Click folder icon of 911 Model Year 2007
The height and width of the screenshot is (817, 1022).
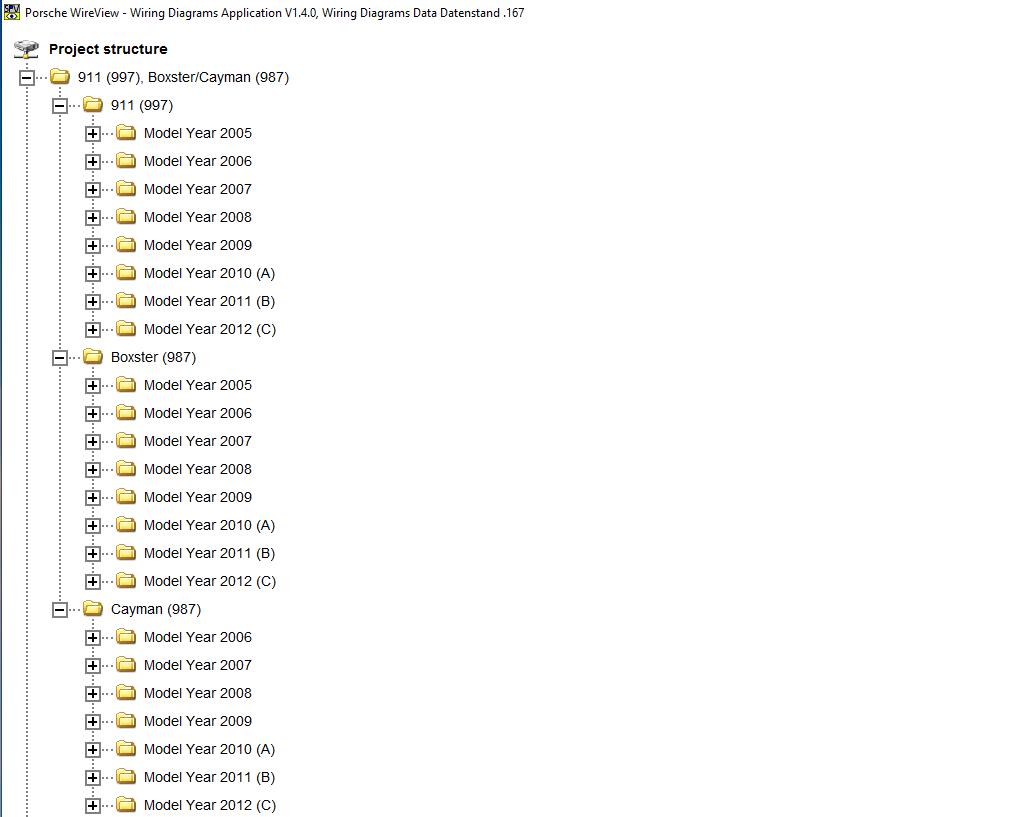click(126, 189)
